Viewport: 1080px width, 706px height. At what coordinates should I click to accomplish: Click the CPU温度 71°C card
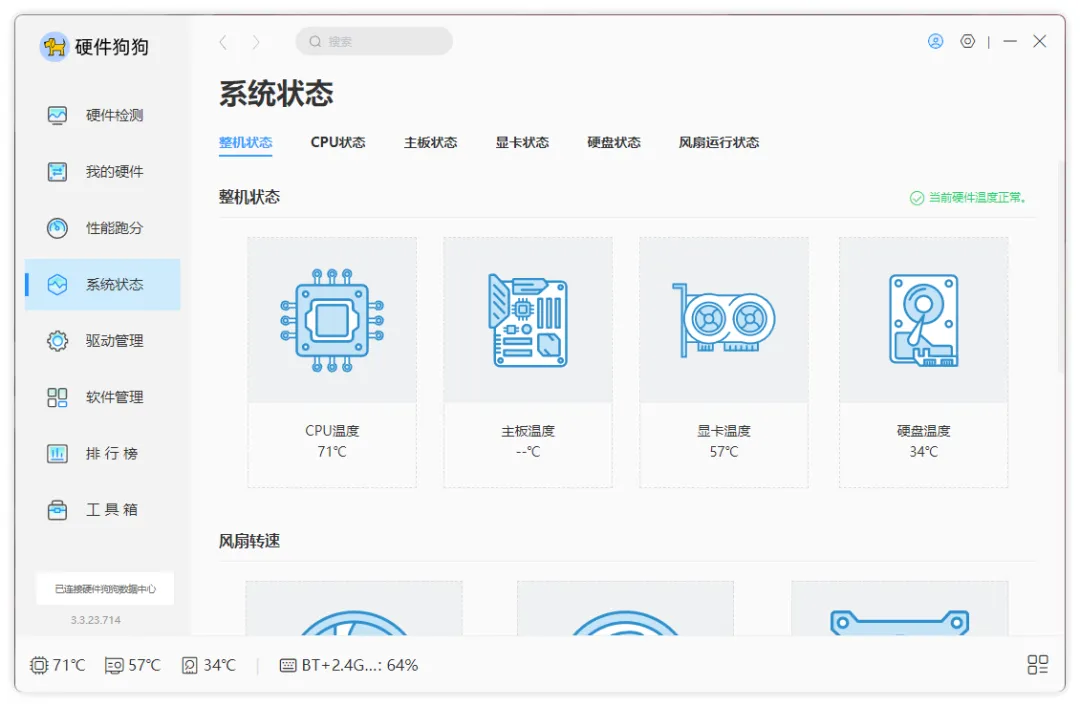[332, 360]
